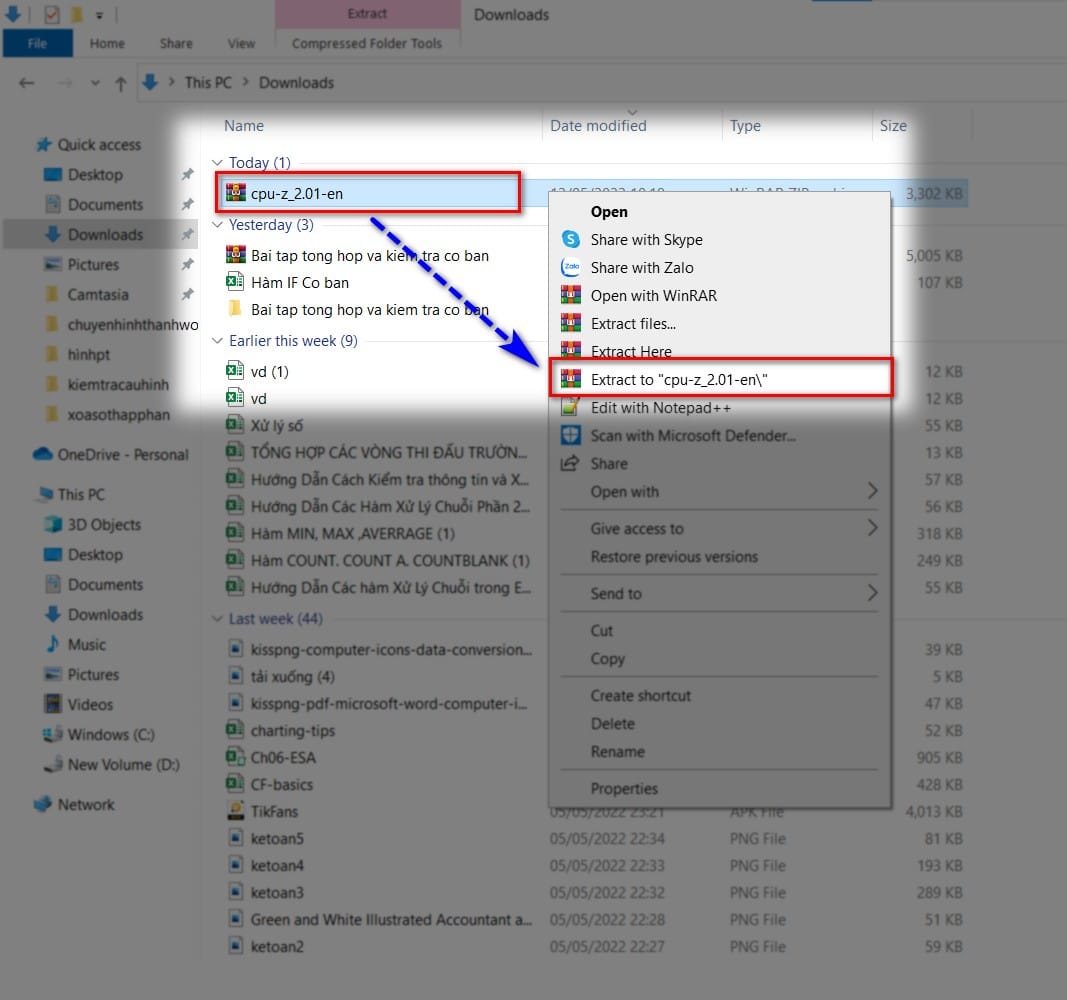This screenshot has width=1067, height=1000.
Task: Open Camtasia folder in Quick access
Action: (x=97, y=295)
